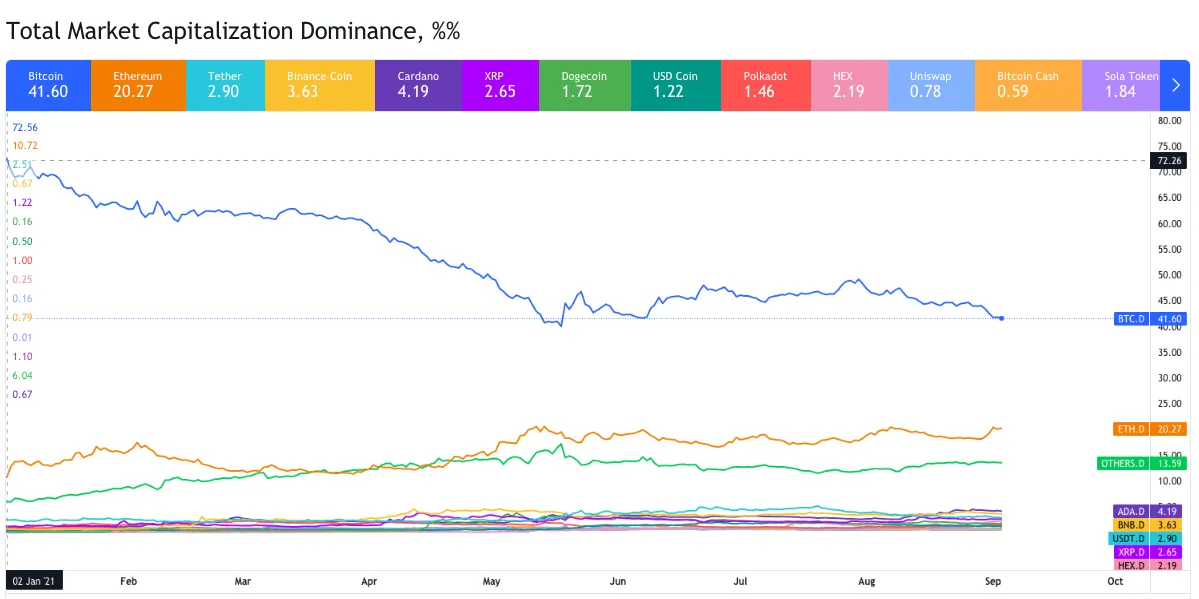Pick the pink HEX tile
1199x599 pixels.
(x=849, y=85)
